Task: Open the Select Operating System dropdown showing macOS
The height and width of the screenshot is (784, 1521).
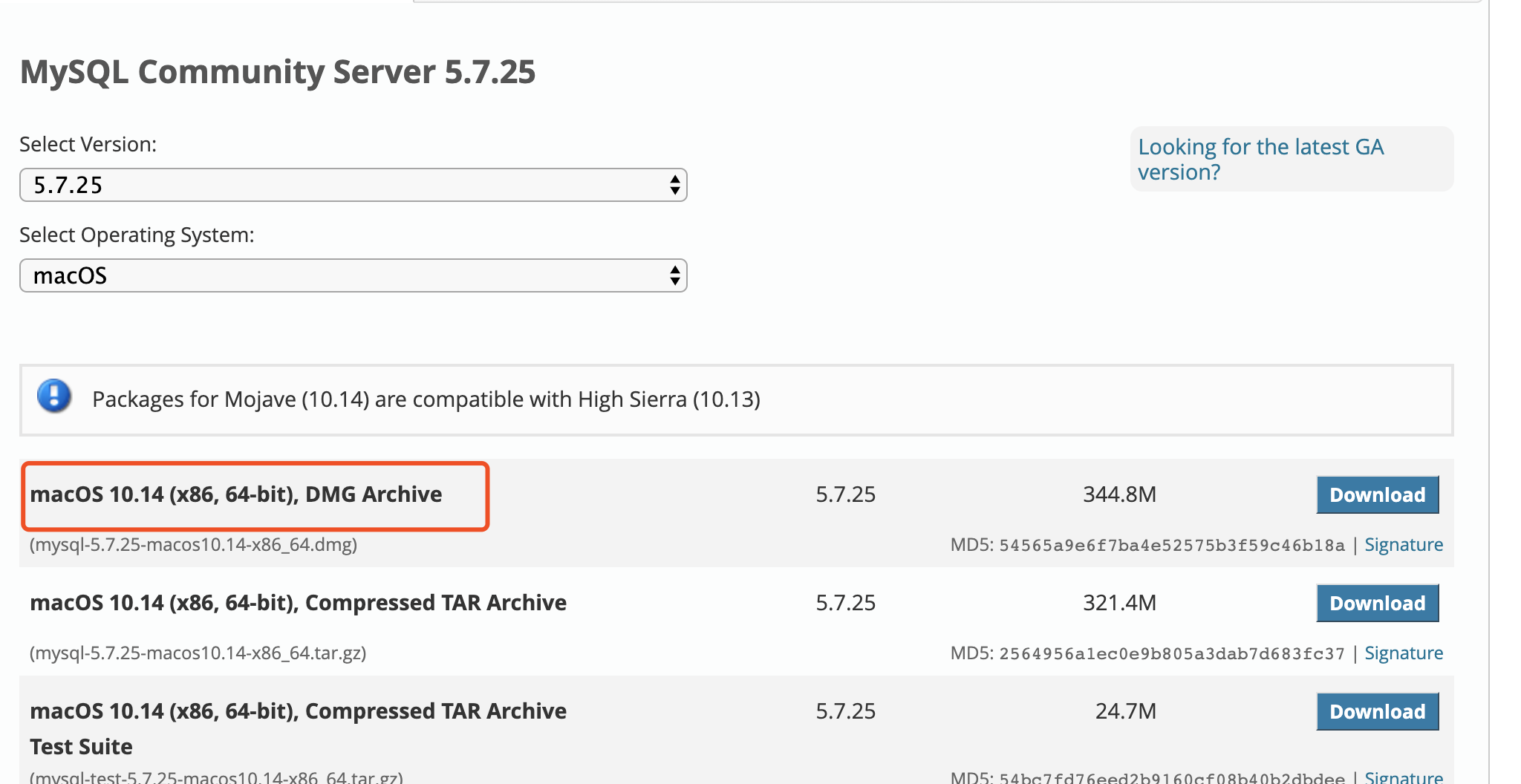Action: click(353, 275)
